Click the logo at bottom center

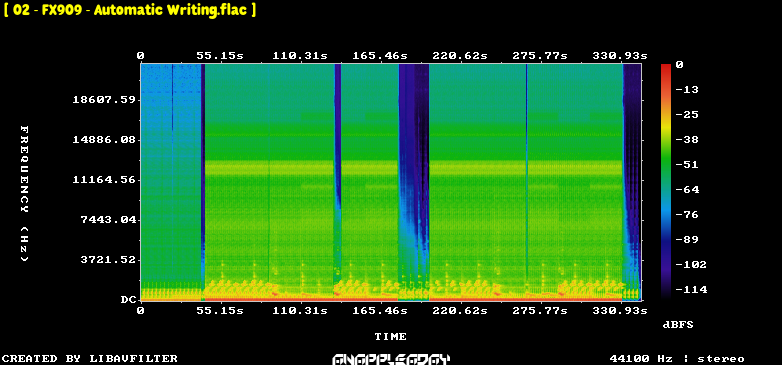(391, 359)
